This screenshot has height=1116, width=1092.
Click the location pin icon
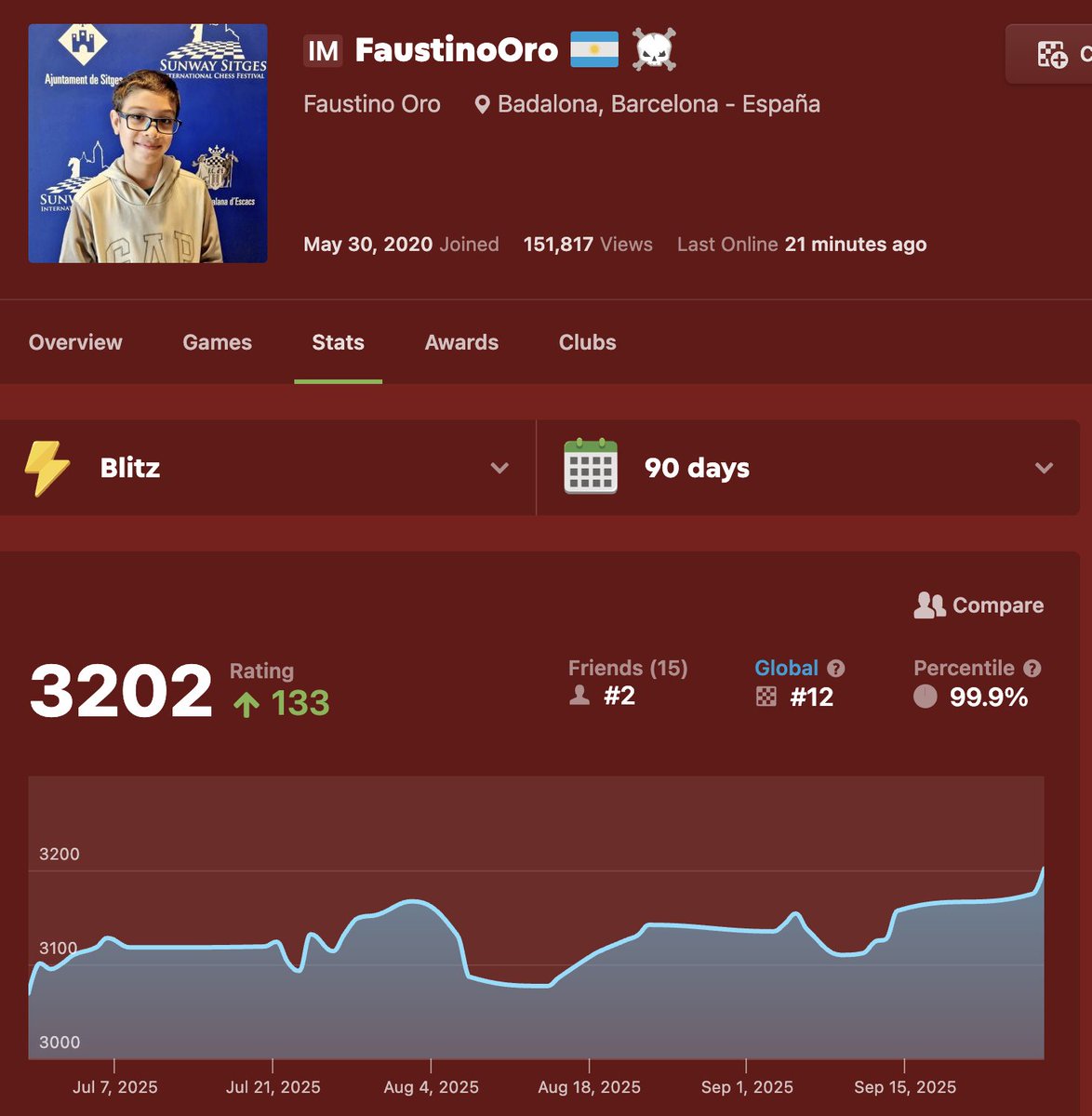[x=482, y=104]
